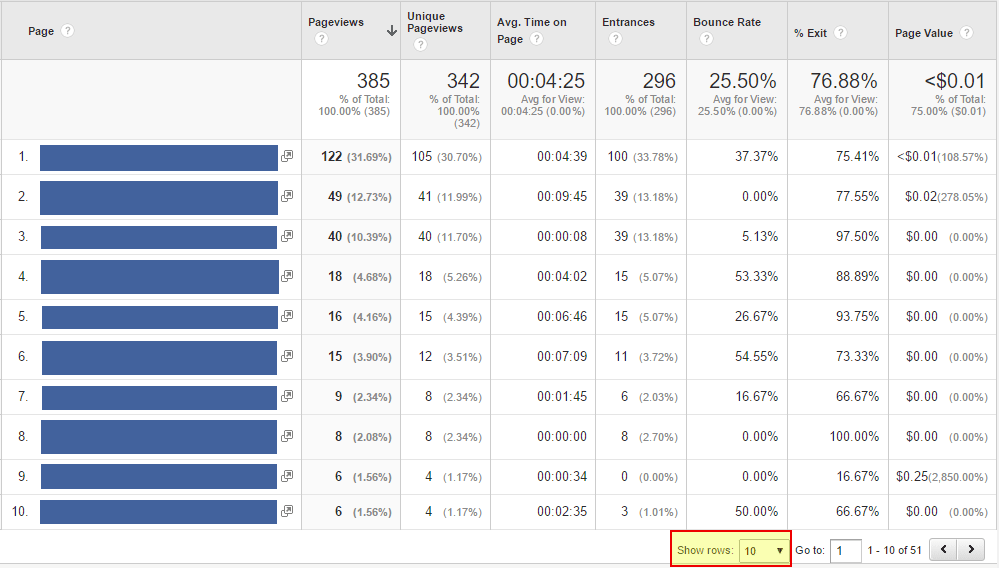Click help icon next to Page header
This screenshot has width=999, height=568.
point(68,31)
